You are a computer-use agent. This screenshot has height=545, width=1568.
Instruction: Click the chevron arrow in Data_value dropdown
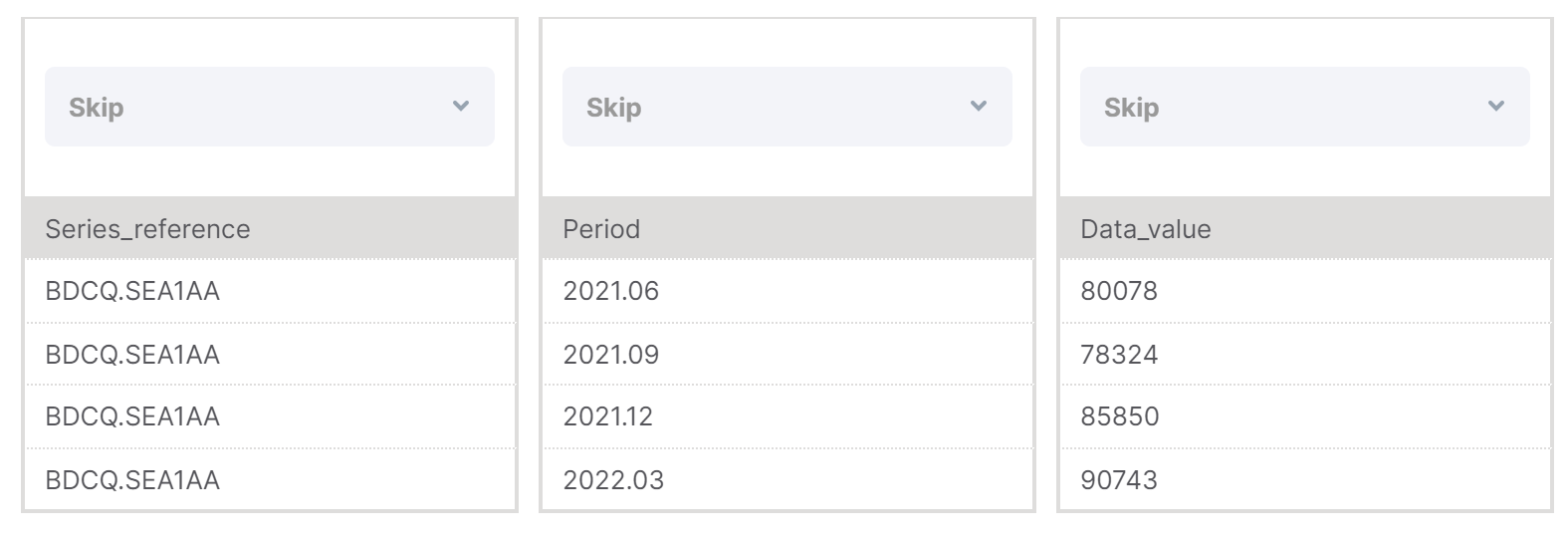click(x=1495, y=106)
